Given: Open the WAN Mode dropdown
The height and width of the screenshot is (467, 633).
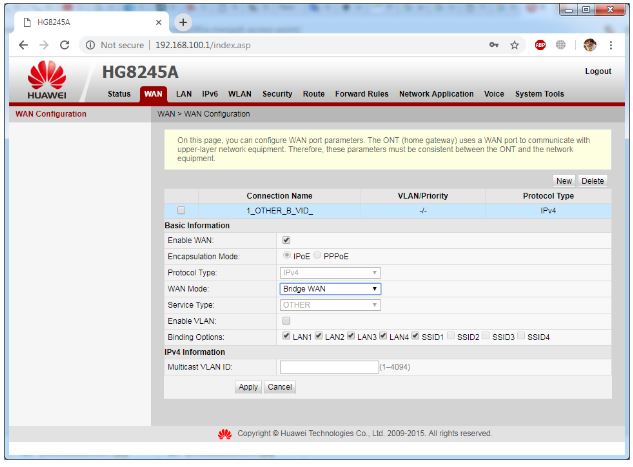Looking at the screenshot, I should pyautogui.click(x=330, y=289).
